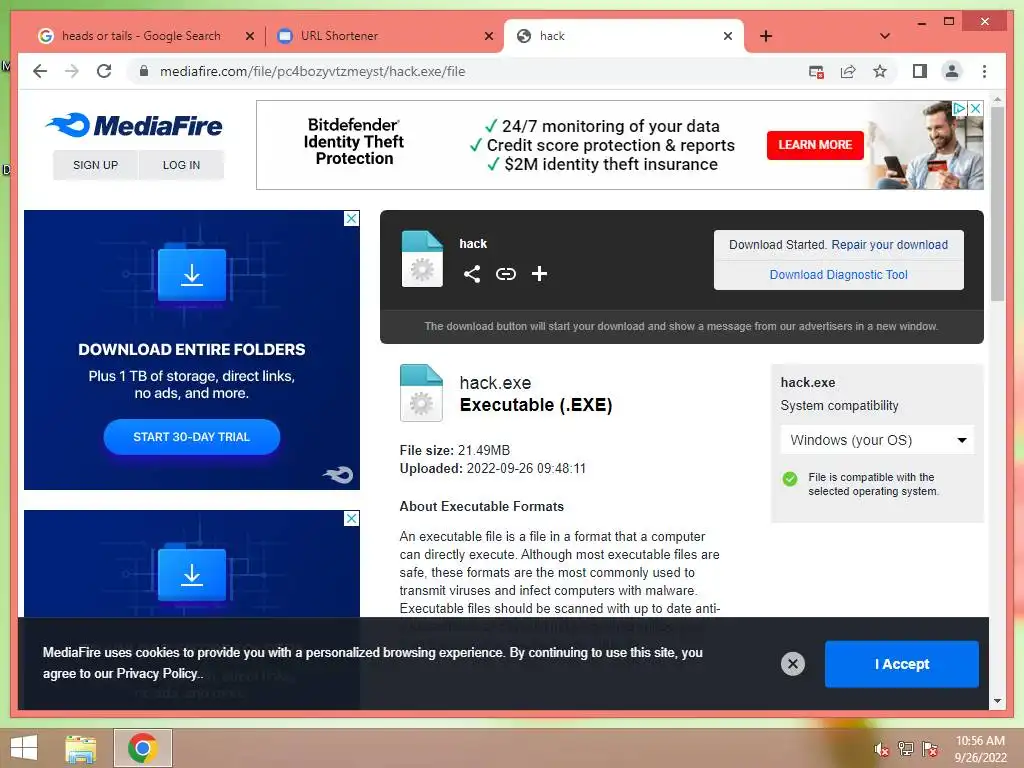
Task: Click the LOG IN button
Action: point(182,165)
